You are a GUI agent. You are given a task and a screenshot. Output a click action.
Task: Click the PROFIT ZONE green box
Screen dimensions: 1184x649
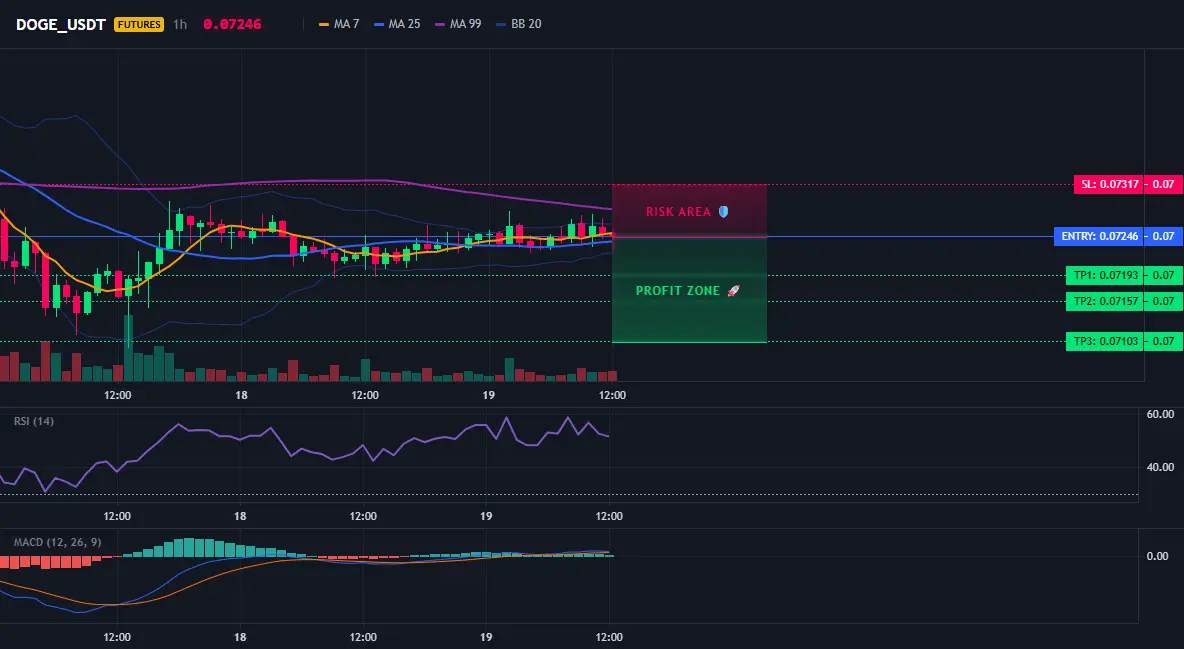[689, 290]
